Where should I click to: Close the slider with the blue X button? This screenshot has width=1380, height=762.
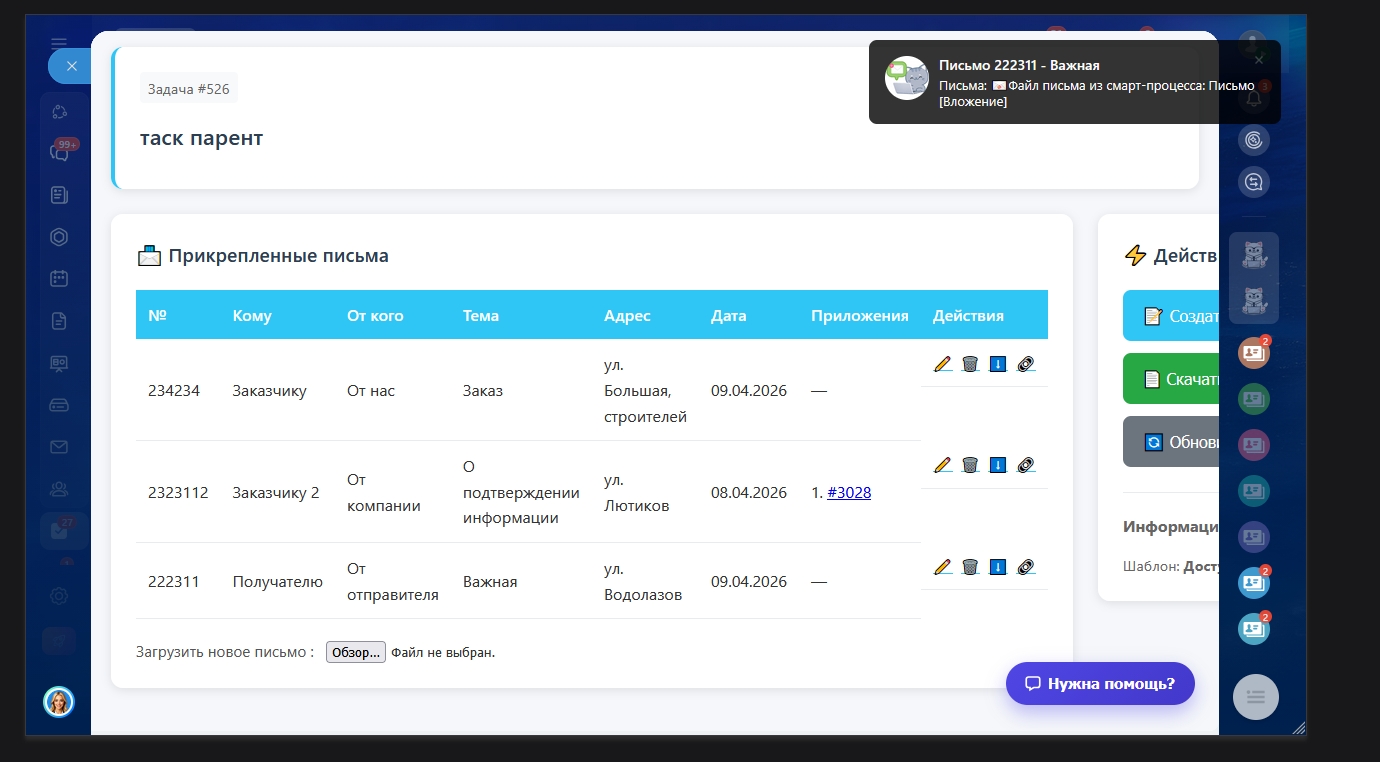pos(71,66)
